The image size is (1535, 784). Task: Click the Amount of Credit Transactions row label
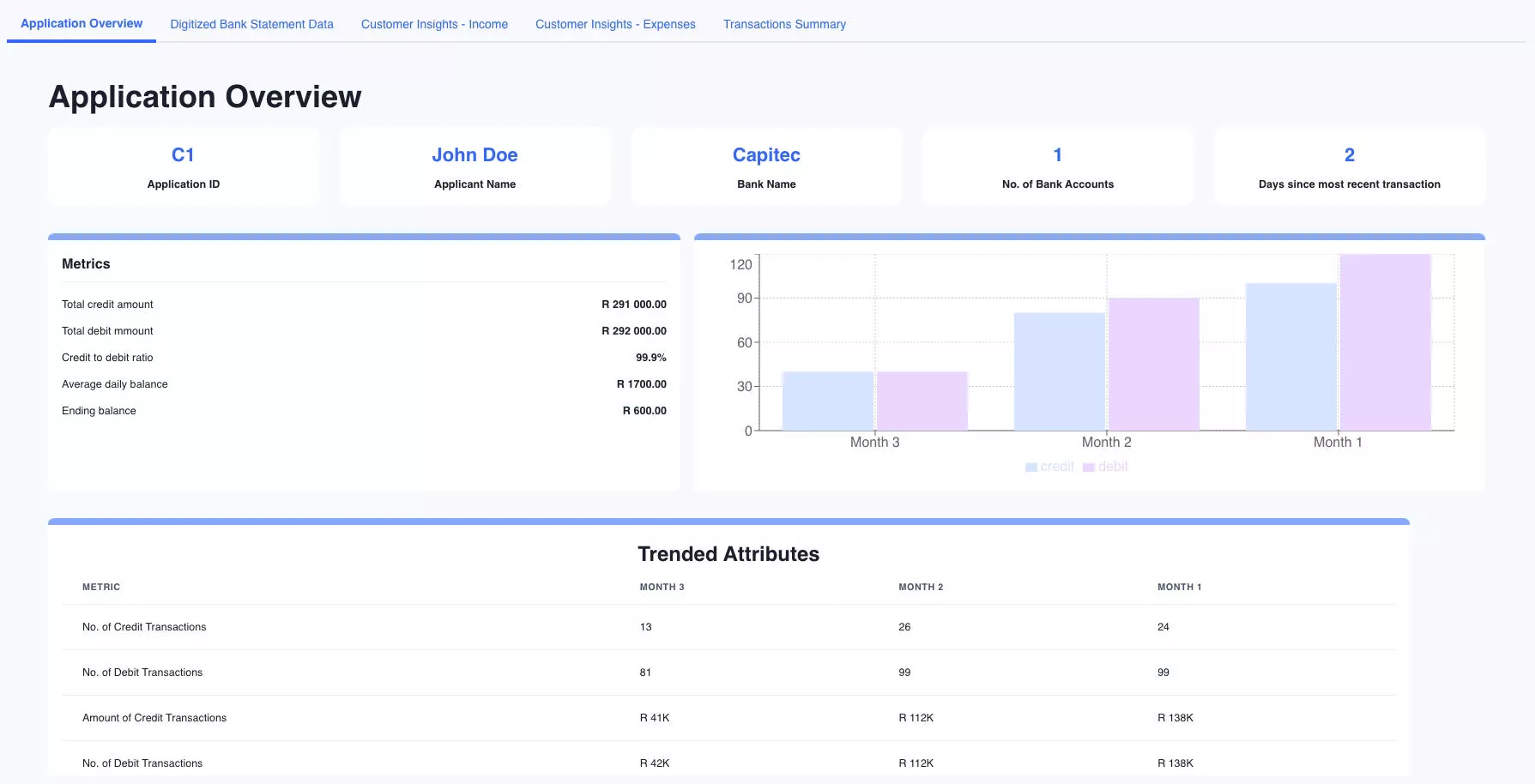click(x=154, y=718)
